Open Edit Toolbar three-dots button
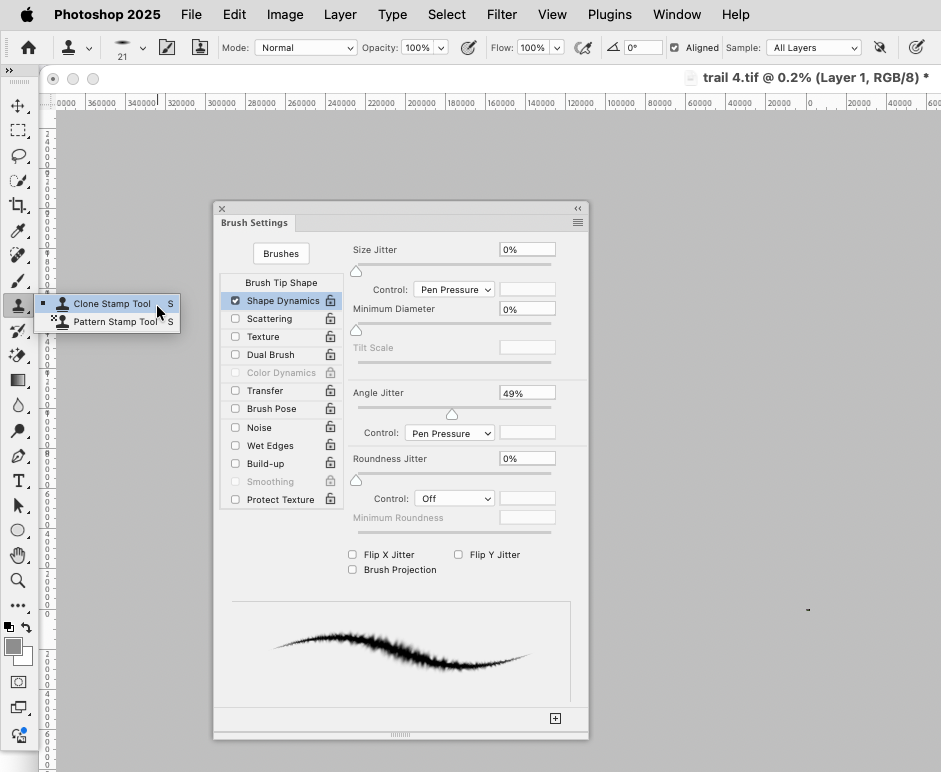This screenshot has height=772, width=941. pyautogui.click(x=18, y=606)
